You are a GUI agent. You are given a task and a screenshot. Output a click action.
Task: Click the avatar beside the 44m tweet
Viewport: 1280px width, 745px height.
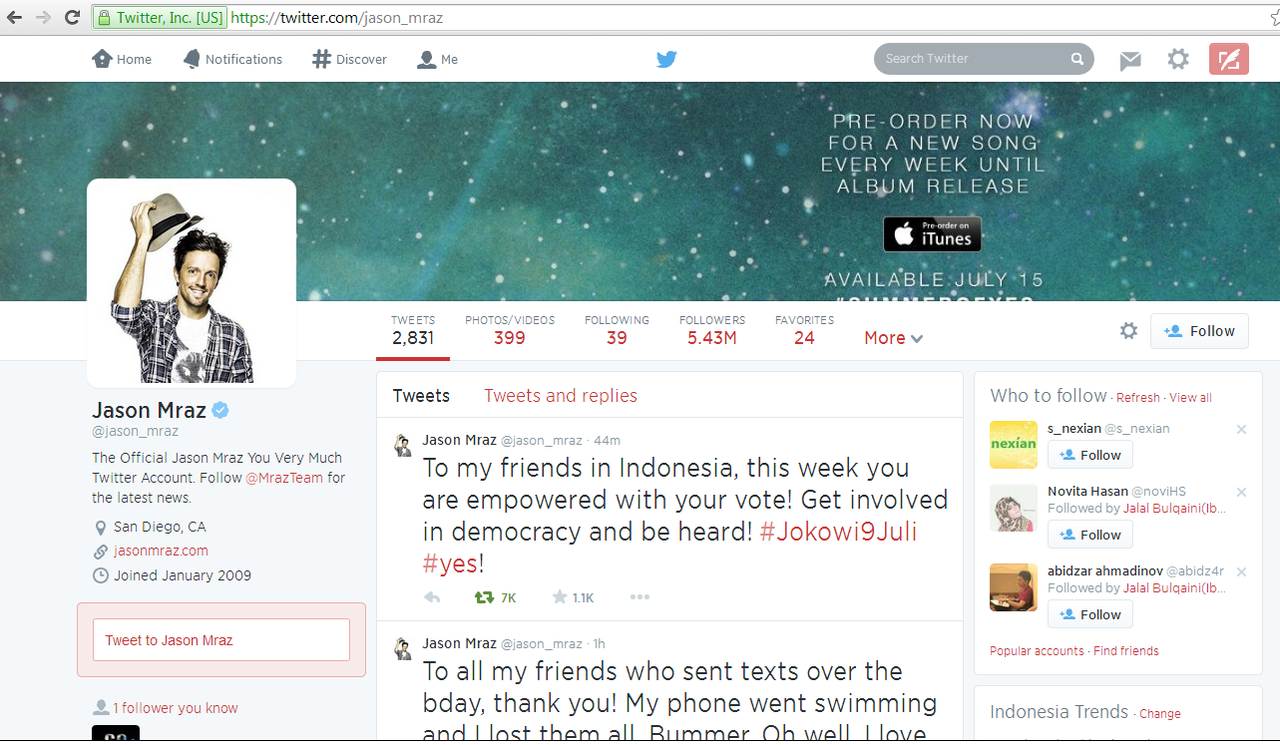(x=402, y=445)
